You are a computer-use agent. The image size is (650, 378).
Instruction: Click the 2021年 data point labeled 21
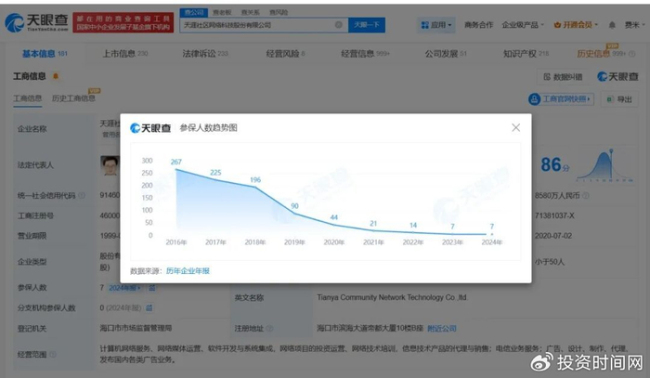374,230
